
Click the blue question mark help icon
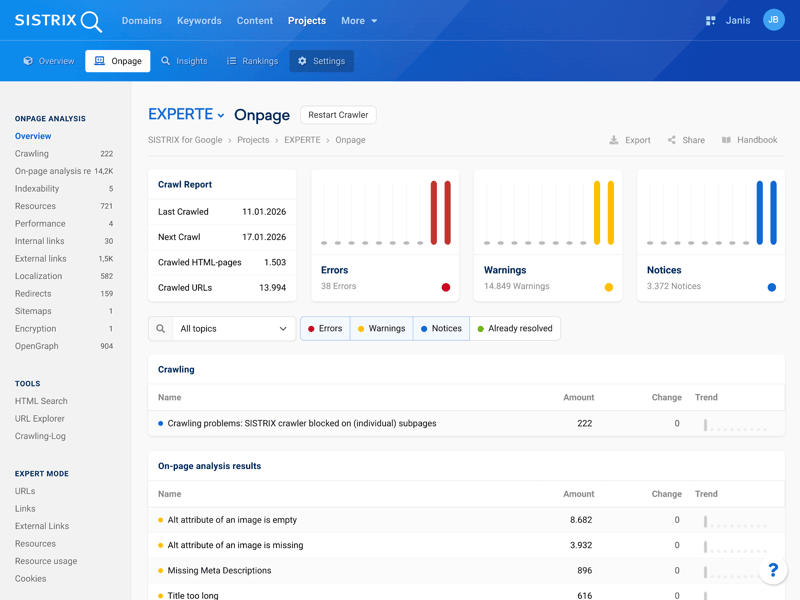772,571
